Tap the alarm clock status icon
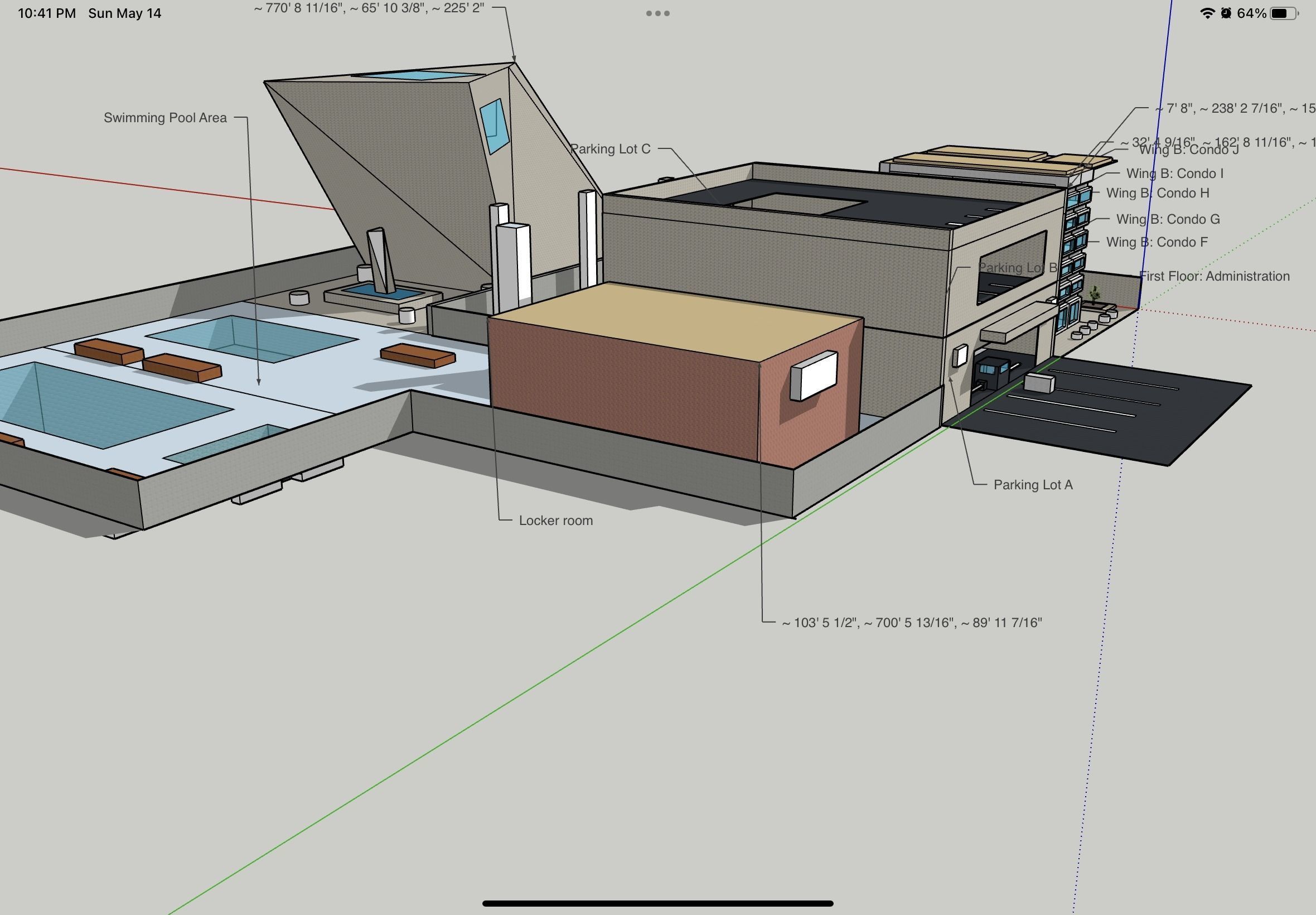The width and height of the screenshot is (1316, 915). pos(1226,13)
